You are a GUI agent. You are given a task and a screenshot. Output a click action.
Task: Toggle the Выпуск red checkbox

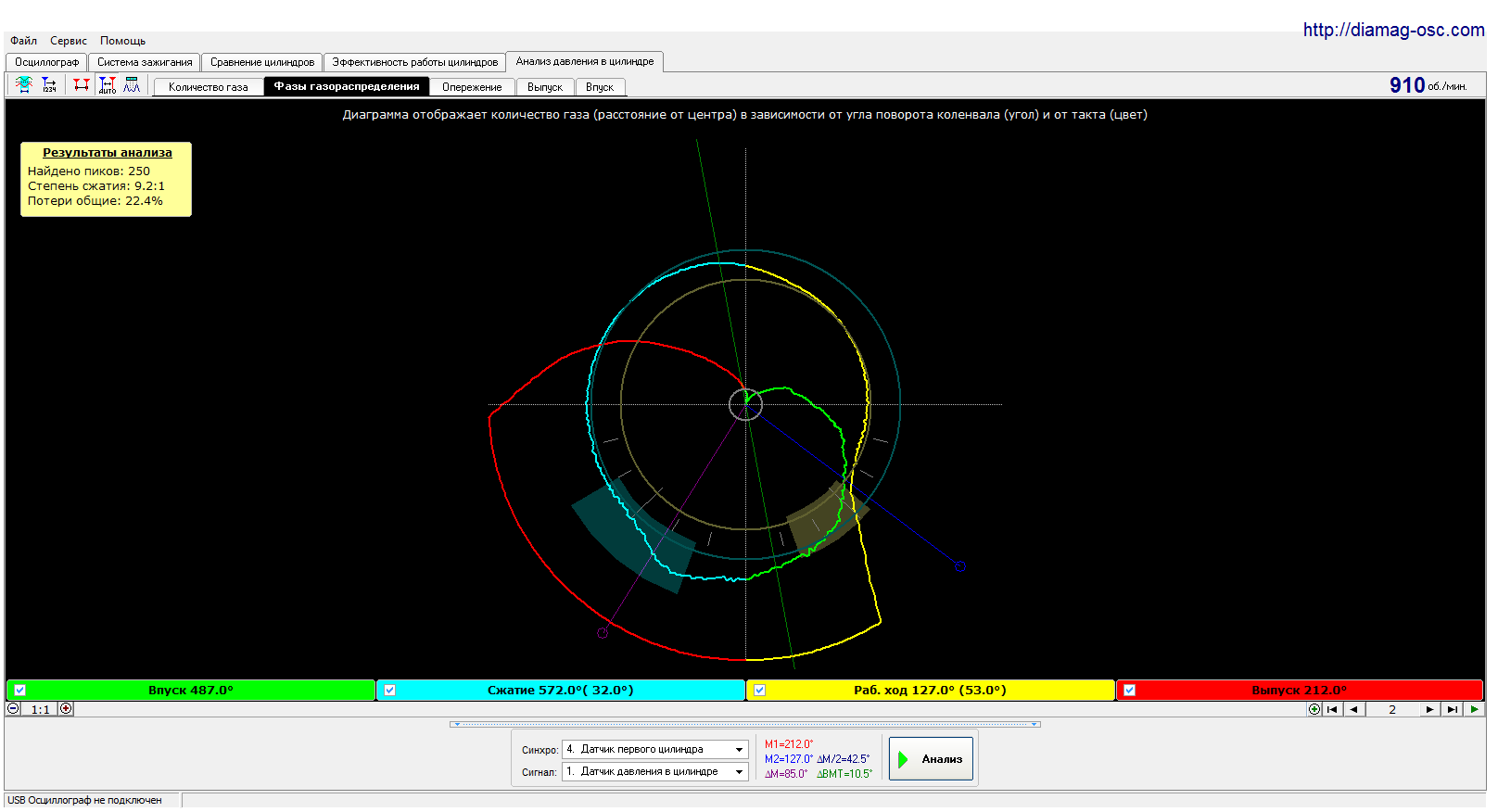(x=1129, y=691)
